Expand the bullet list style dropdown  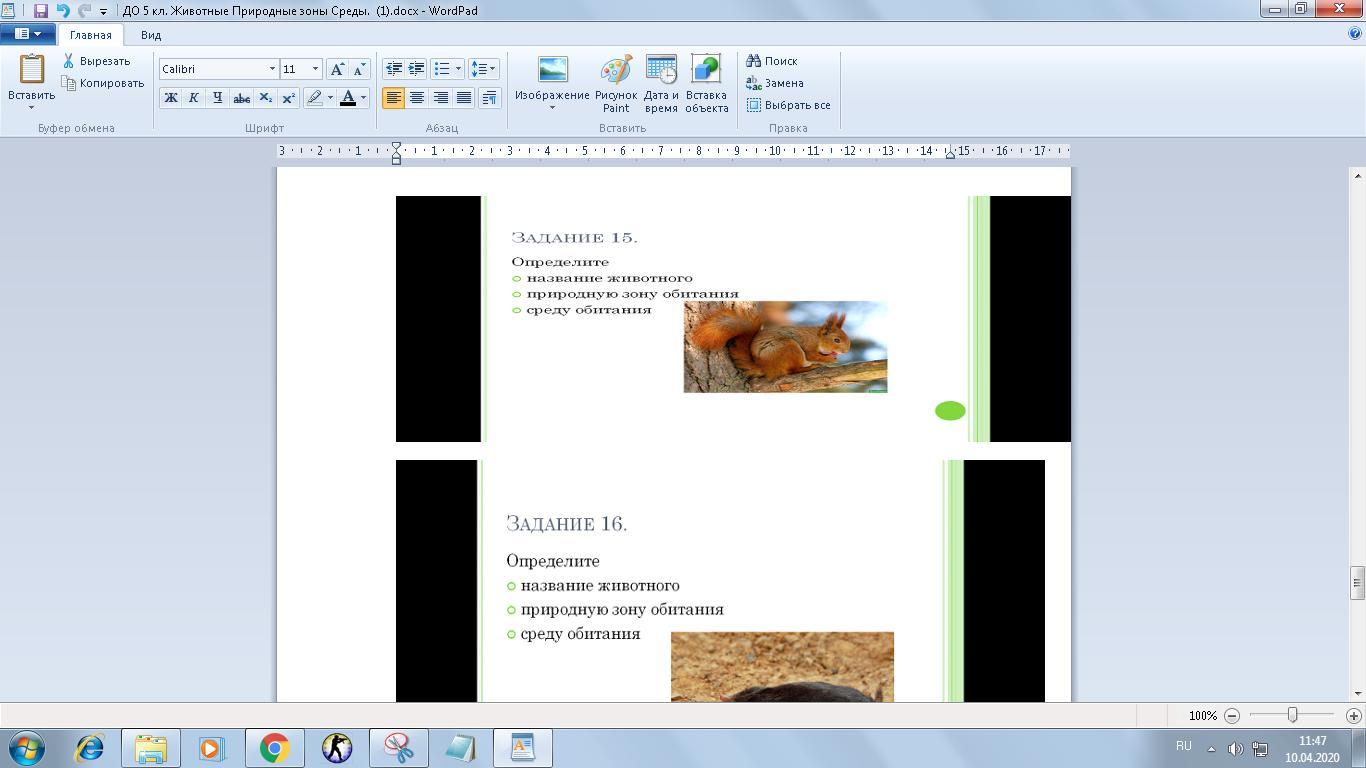coord(458,69)
